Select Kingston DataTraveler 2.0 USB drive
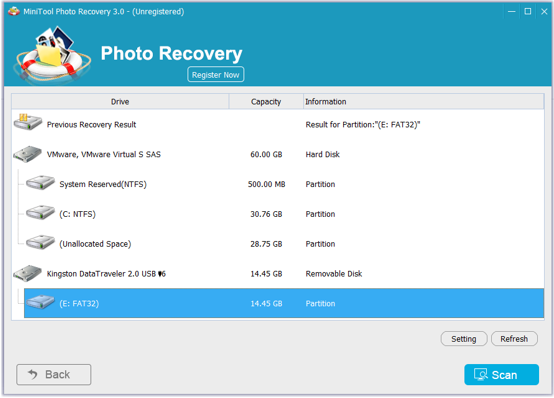The height and width of the screenshot is (398, 554). pos(278,274)
